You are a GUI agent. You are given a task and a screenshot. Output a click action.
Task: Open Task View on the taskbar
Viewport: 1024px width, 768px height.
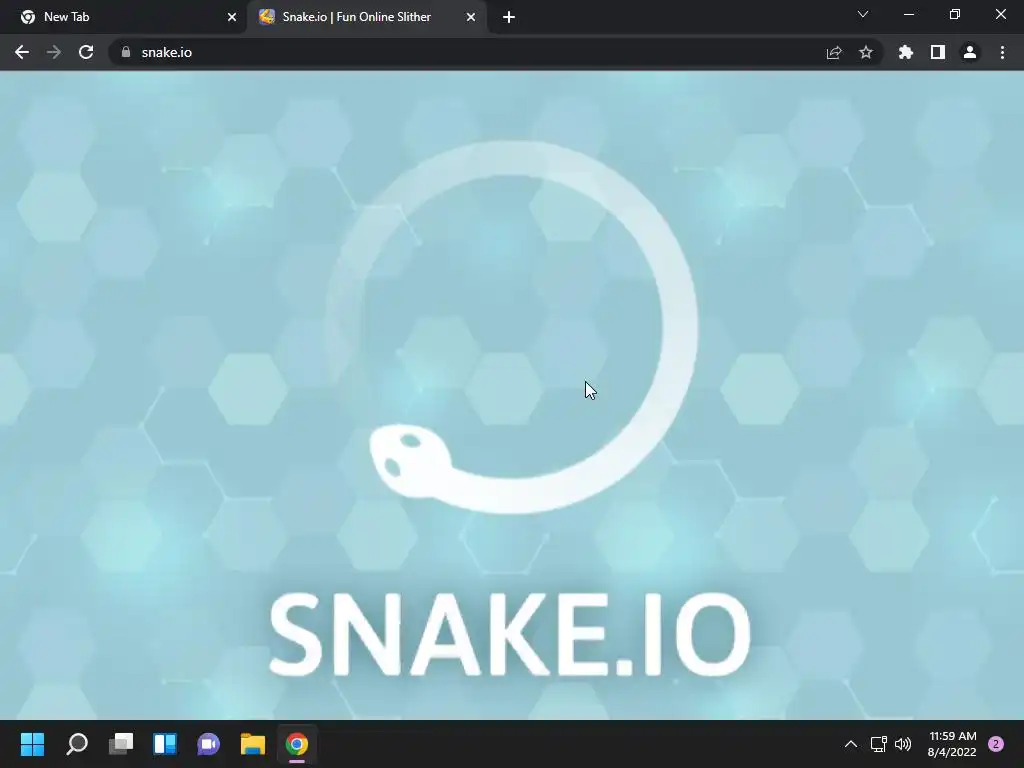121,744
